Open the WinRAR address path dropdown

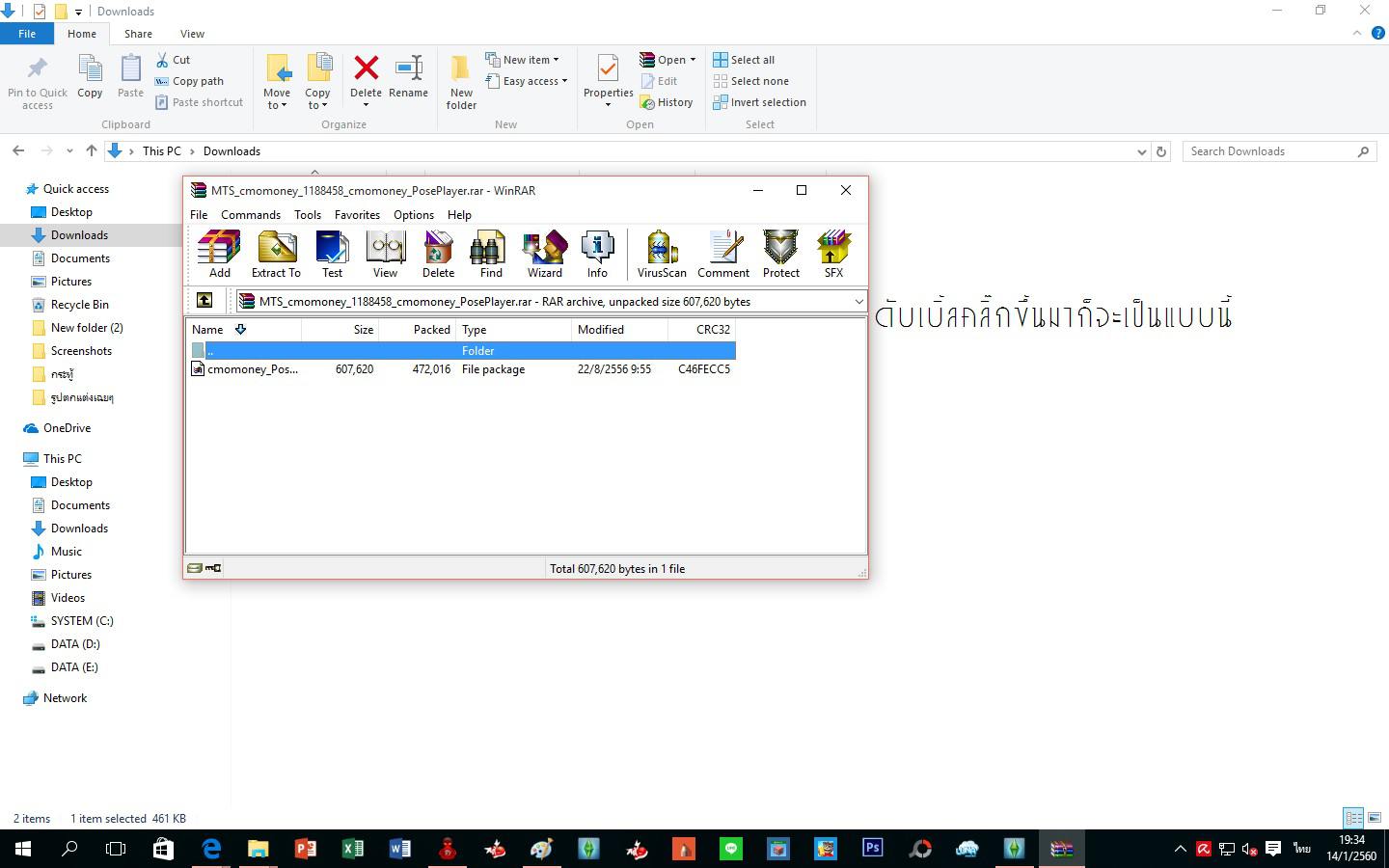(858, 302)
